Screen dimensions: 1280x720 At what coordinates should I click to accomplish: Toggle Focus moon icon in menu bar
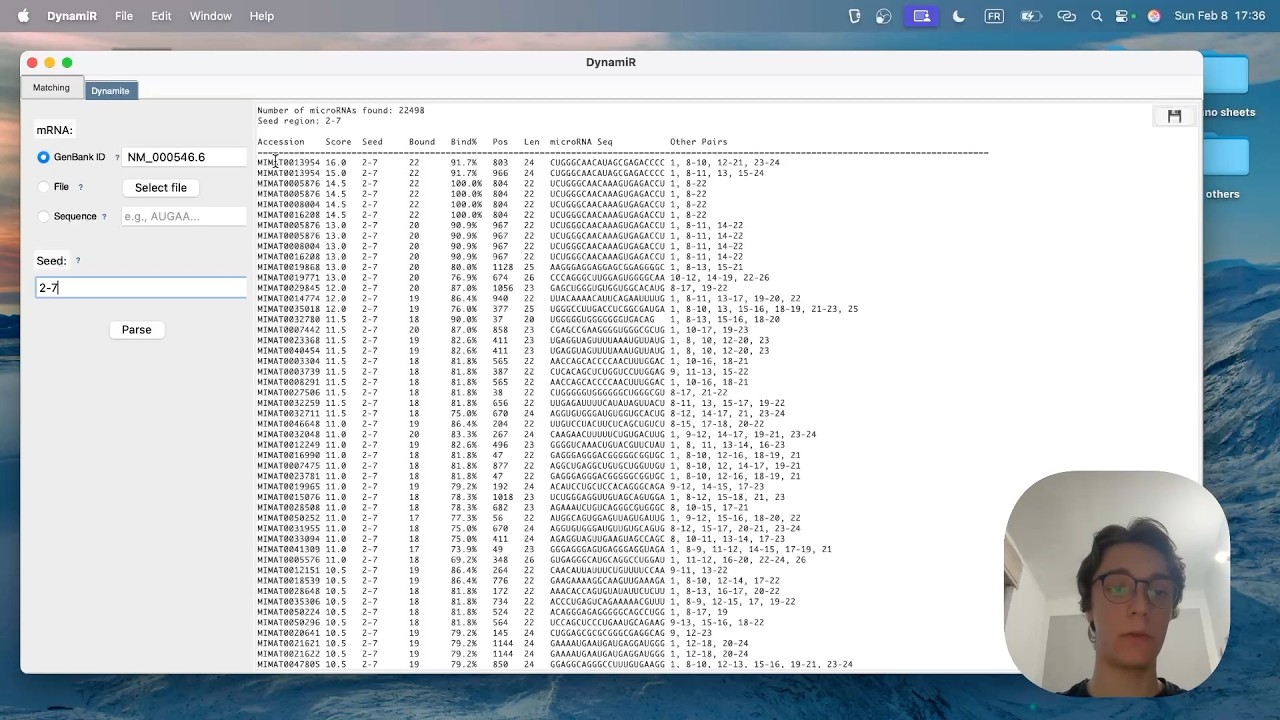click(959, 16)
